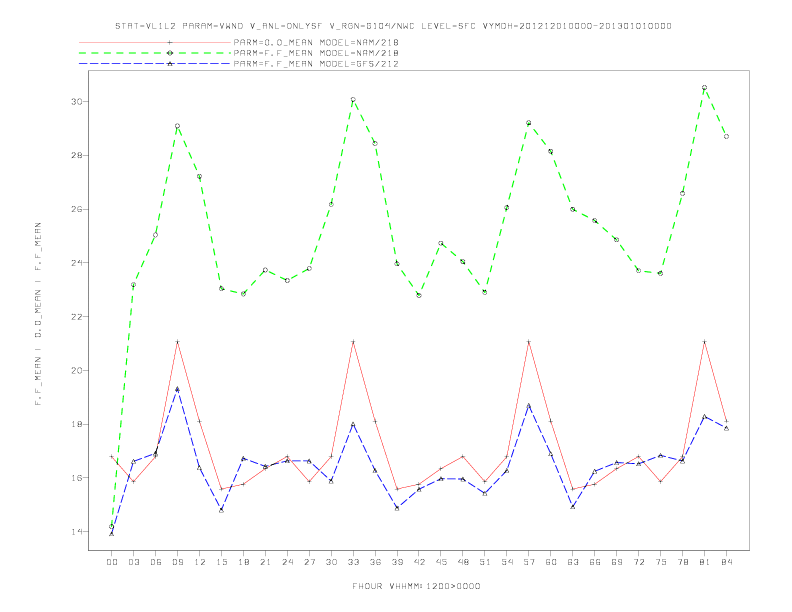Click y-axis tick label 18

pos(77,424)
